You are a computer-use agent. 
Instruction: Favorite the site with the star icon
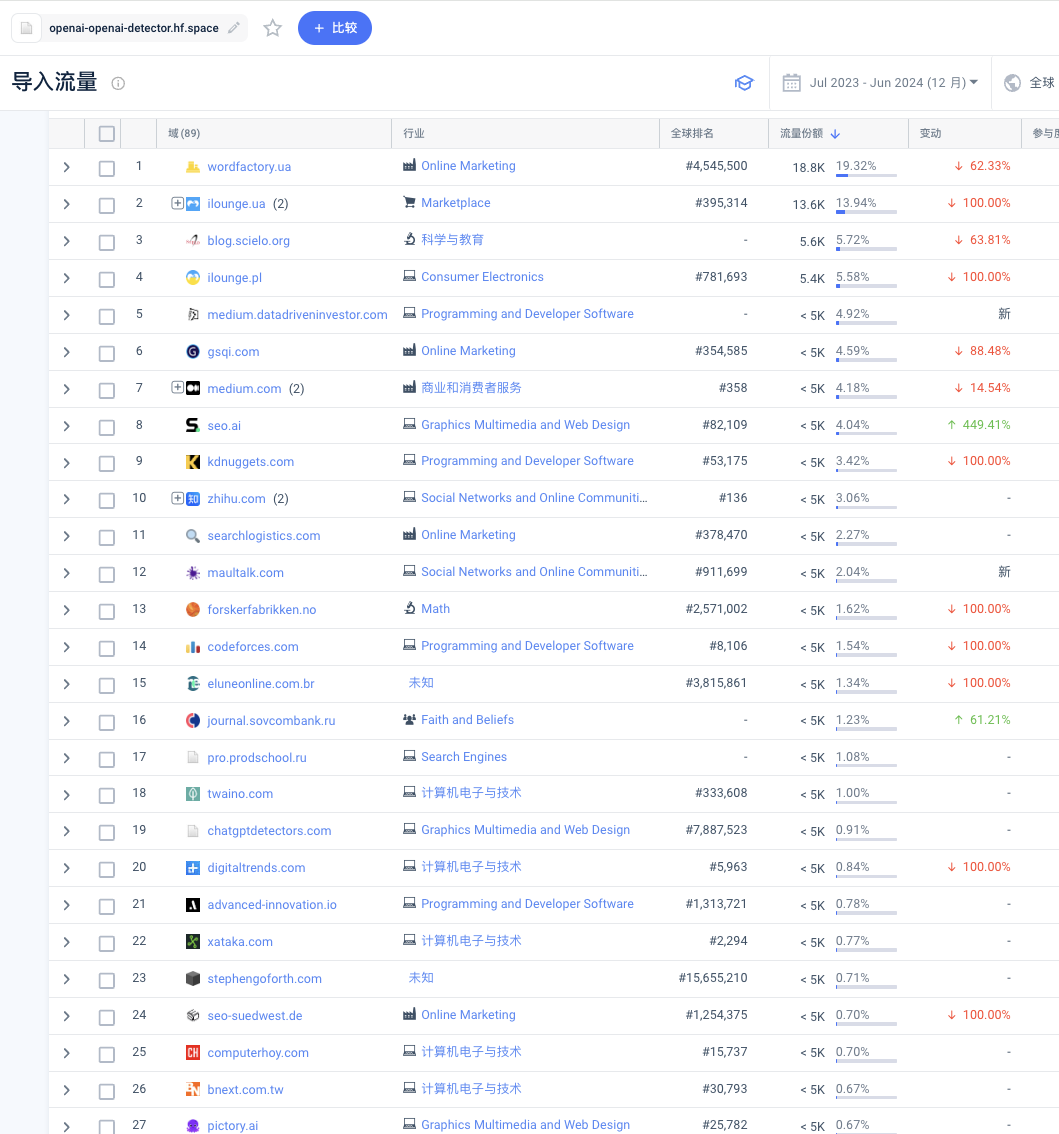coord(273,28)
